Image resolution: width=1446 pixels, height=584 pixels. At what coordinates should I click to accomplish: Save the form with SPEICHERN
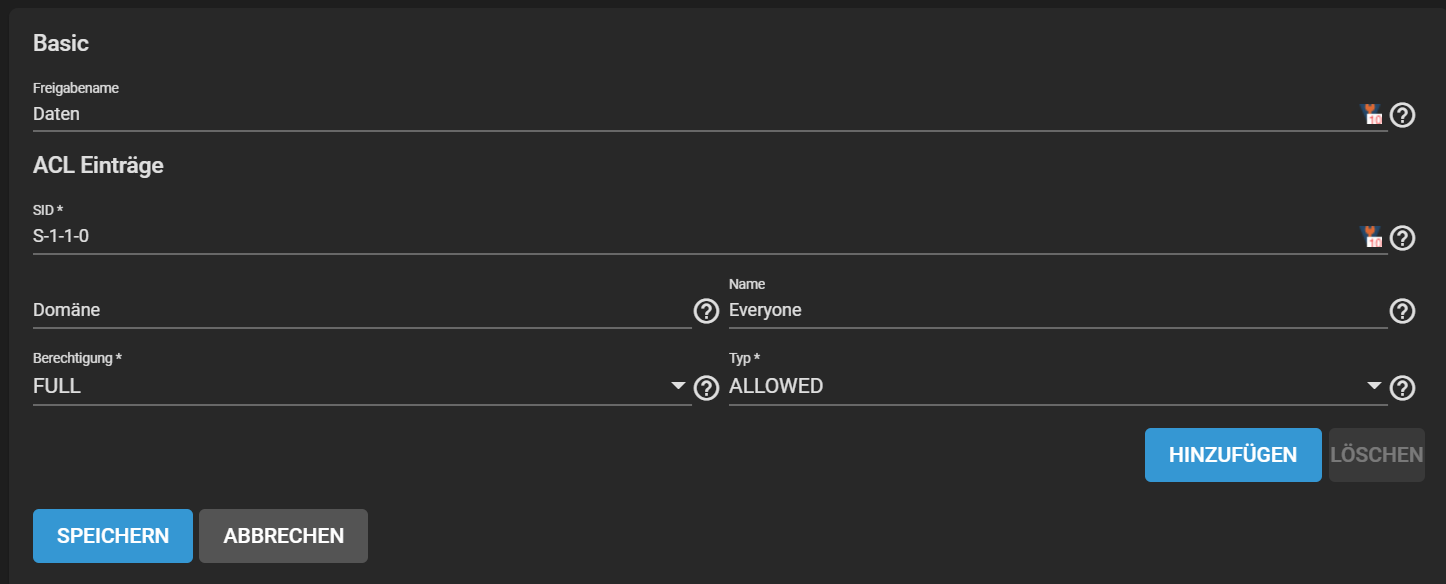pyautogui.click(x=113, y=536)
